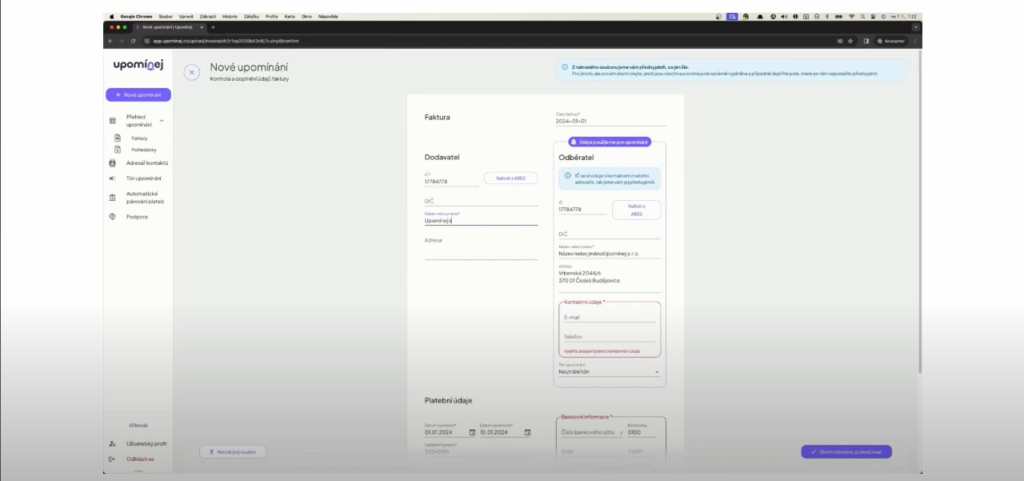Click the purple Nové upomínání button
1024x481 pixels.
coord(138,95)
